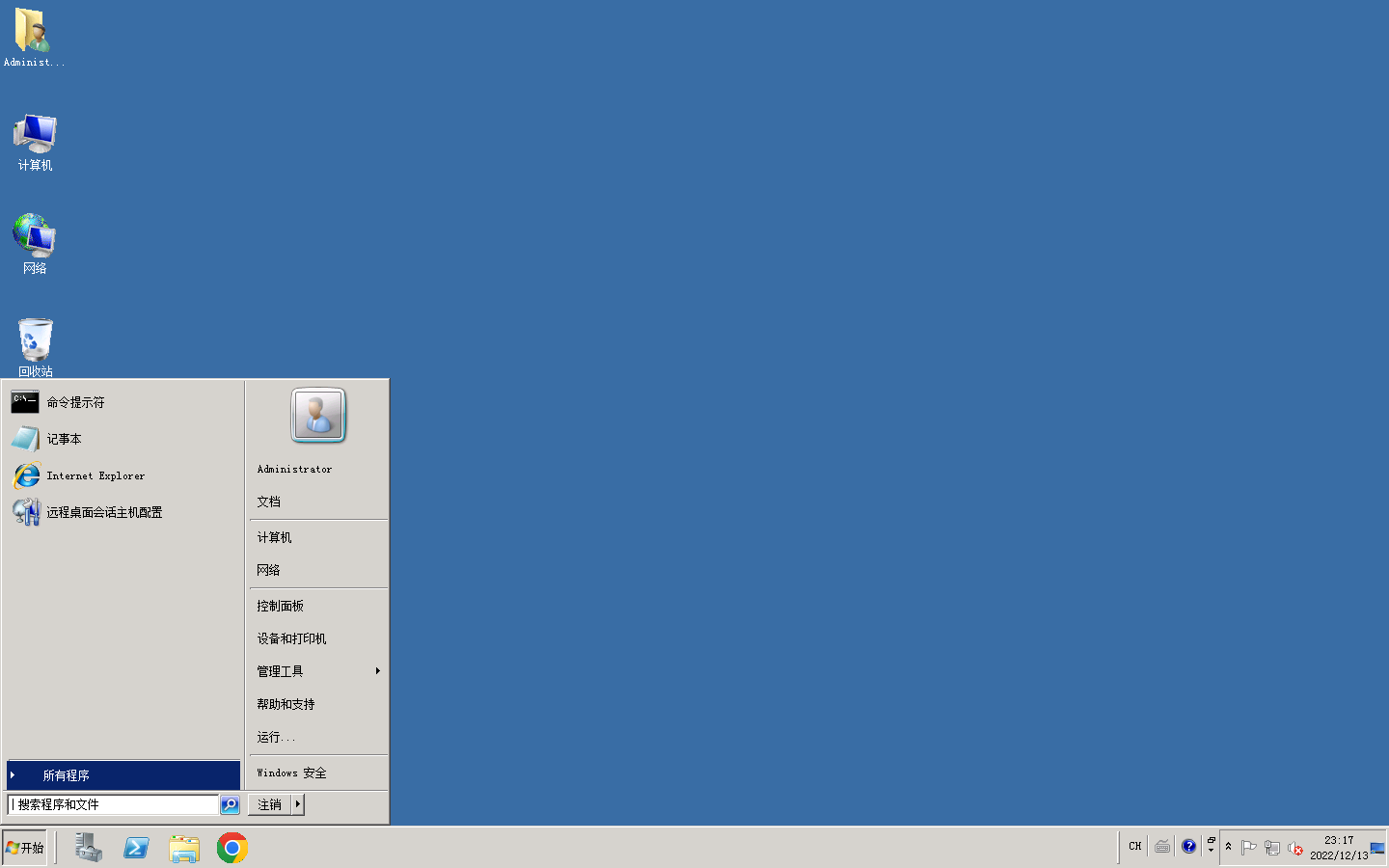Select 控制面板 in the Start menu
Screen dimensions: 1389x868
tap(281, 605)
